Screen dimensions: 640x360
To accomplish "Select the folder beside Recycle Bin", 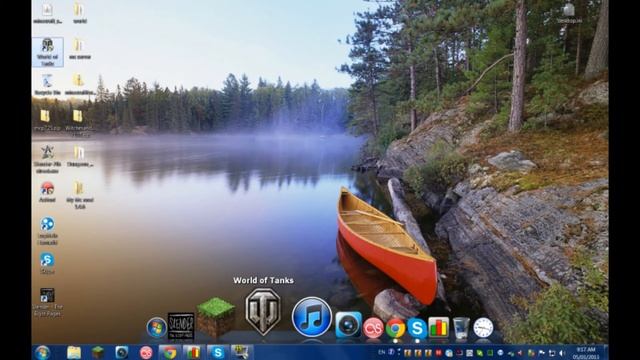I will (x=79, y=85).
